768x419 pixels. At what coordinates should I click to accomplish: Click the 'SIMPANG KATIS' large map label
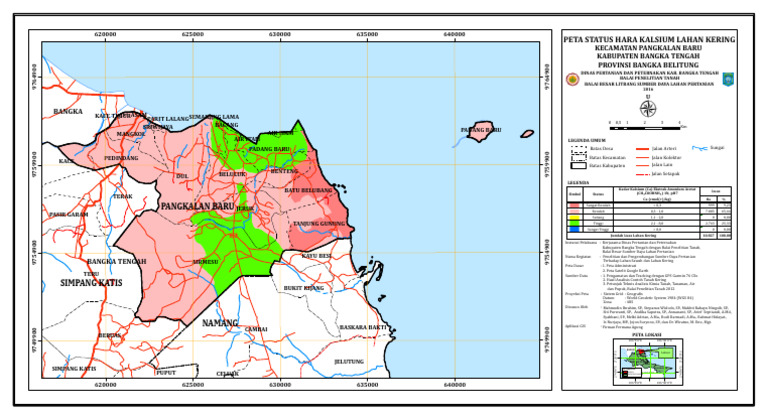(92, 283)
